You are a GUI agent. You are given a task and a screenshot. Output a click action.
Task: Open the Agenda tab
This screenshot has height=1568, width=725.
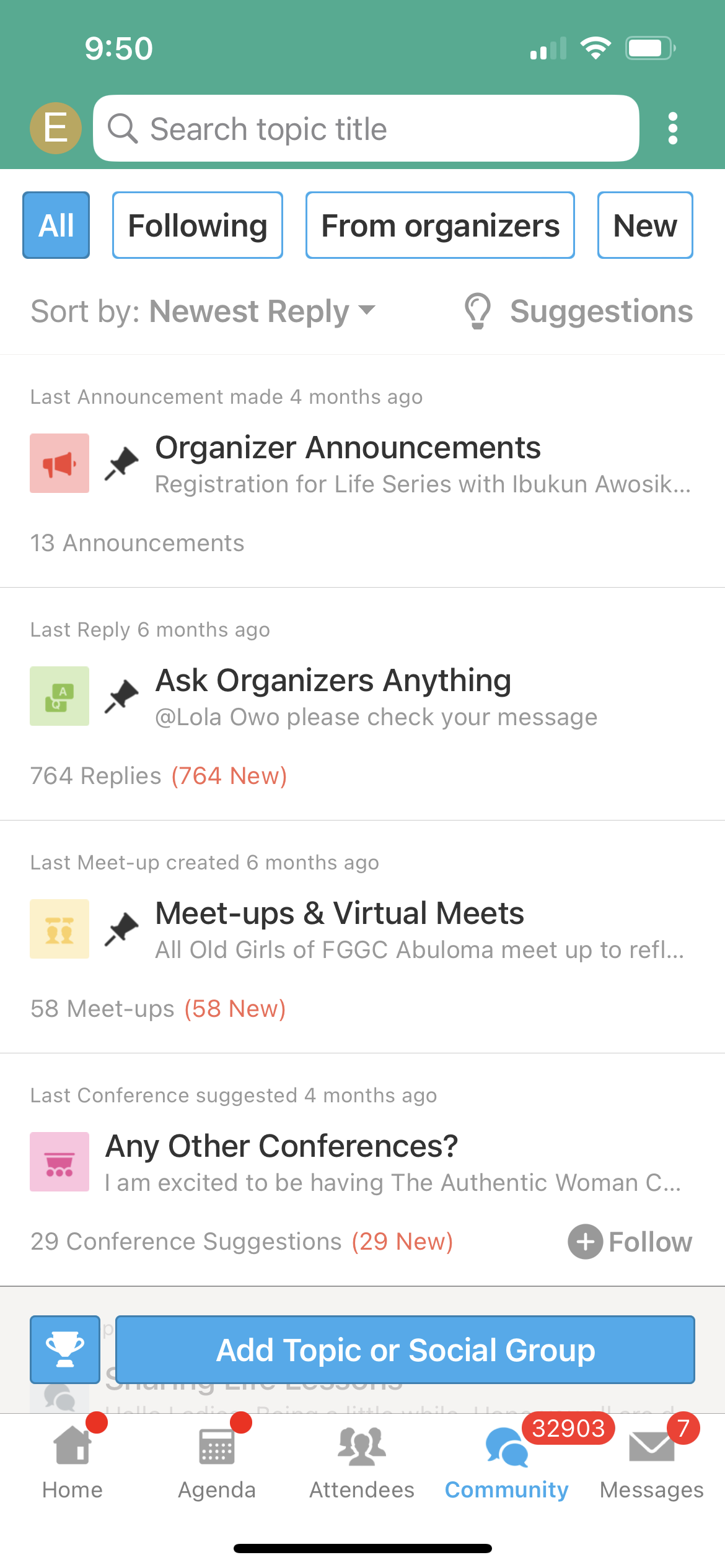[x=217, y=1461]
